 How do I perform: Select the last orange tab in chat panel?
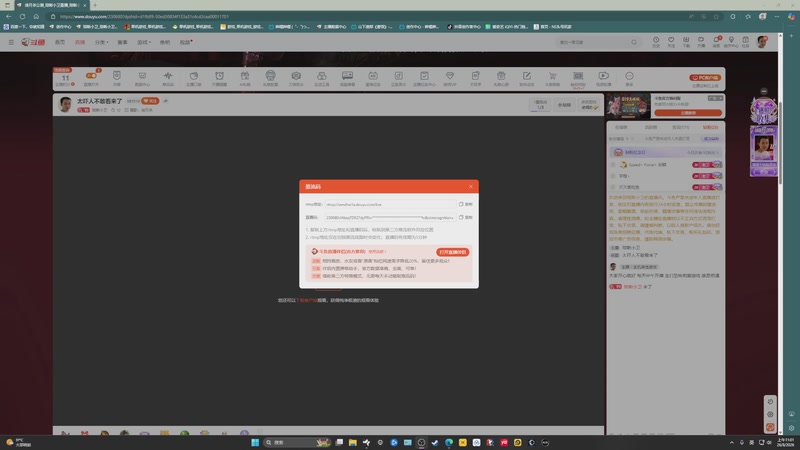point(710,127)
